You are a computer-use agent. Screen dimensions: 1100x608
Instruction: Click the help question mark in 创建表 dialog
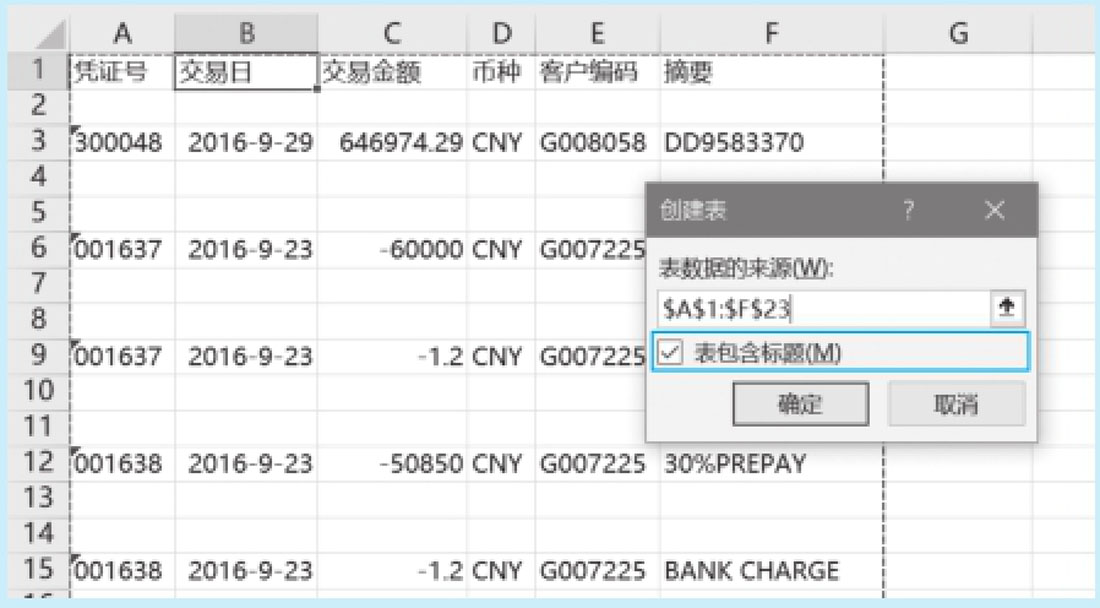pyautogui.click(x=909, y=211)
